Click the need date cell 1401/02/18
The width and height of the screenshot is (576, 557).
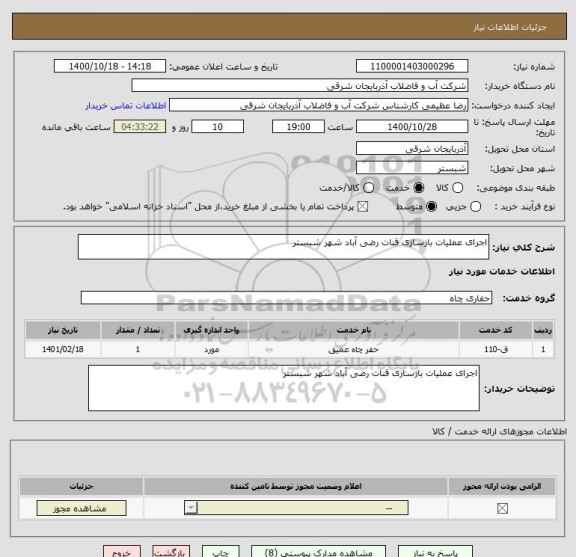pyautogui.click(x=62, y=349)
